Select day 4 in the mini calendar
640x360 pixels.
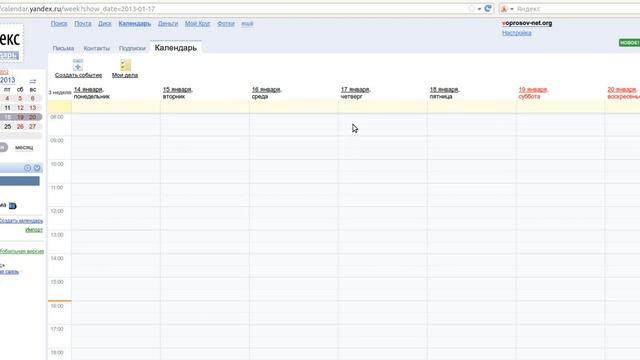[7, 98]
